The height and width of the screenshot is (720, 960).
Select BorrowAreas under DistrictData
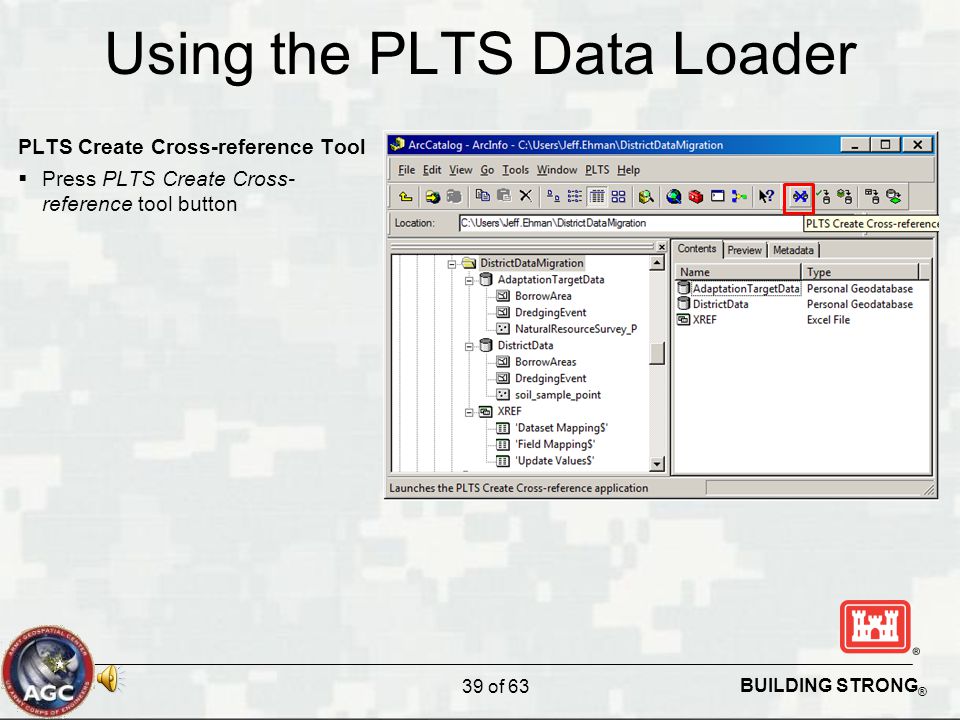545,362
